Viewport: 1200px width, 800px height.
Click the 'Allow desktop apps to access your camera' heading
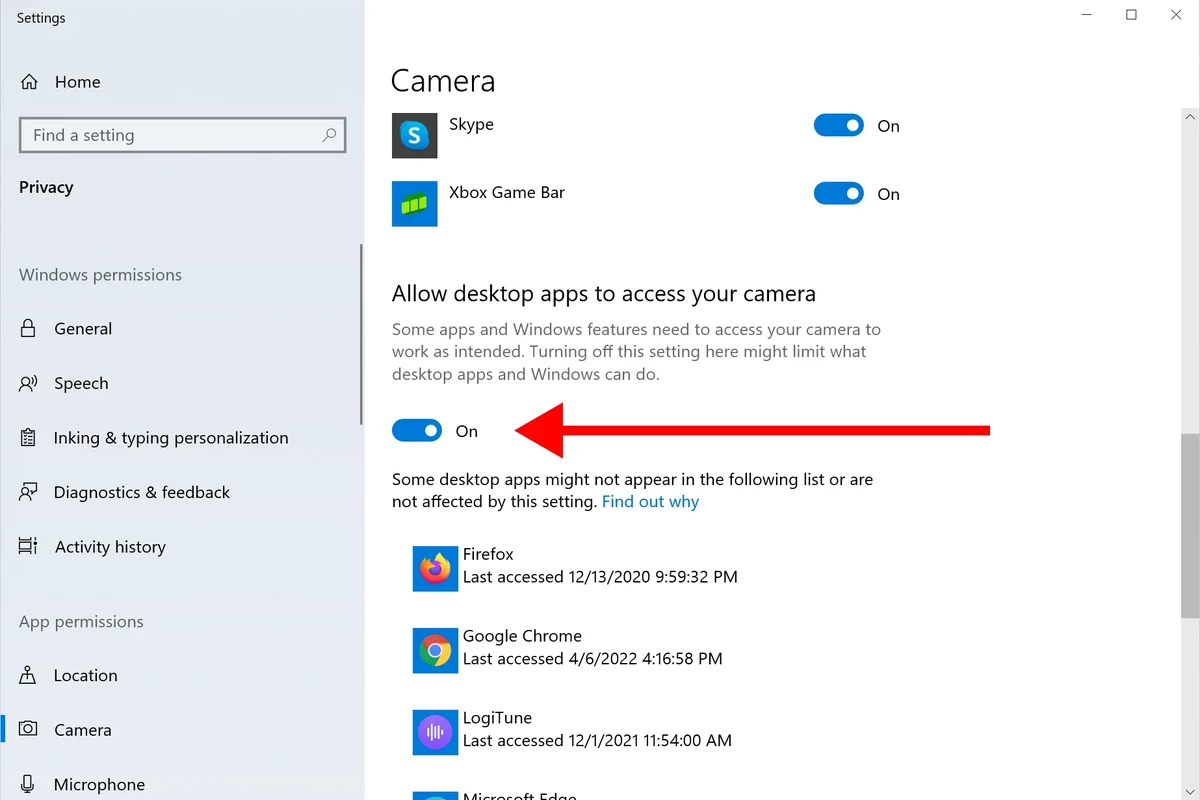click(x=604, y=294)
